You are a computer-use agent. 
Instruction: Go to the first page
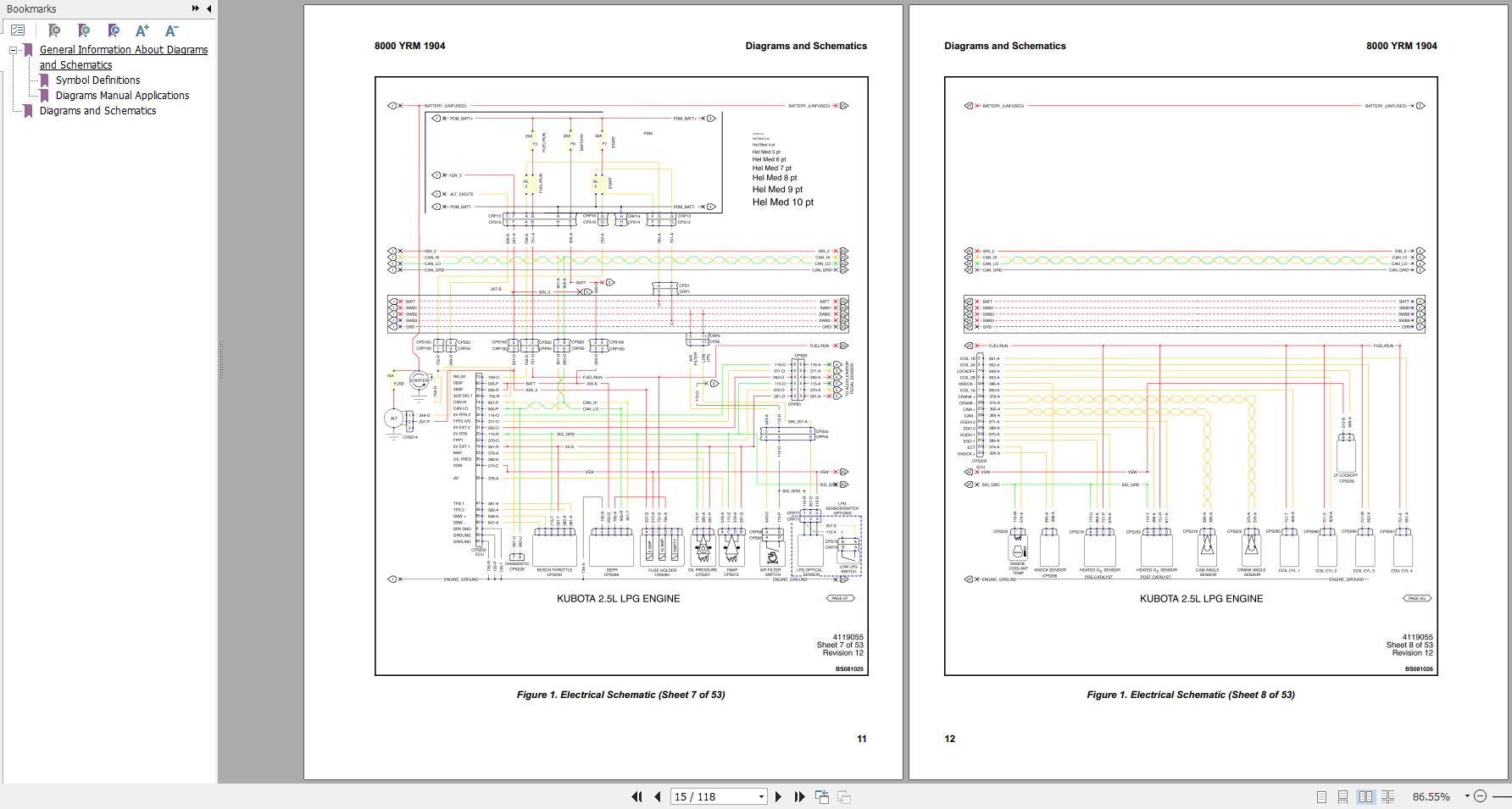tap(637, 796)
